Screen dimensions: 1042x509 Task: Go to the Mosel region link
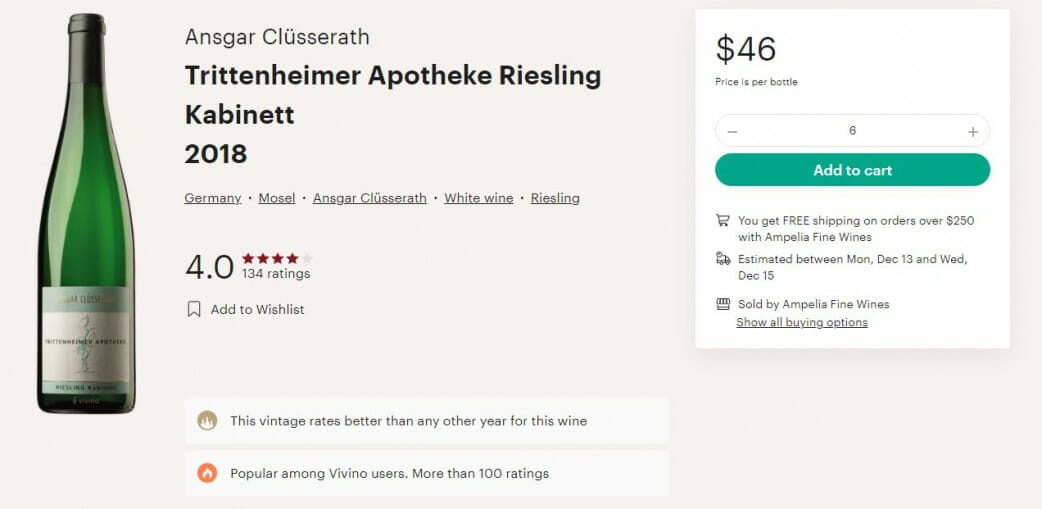pos(277,198)
